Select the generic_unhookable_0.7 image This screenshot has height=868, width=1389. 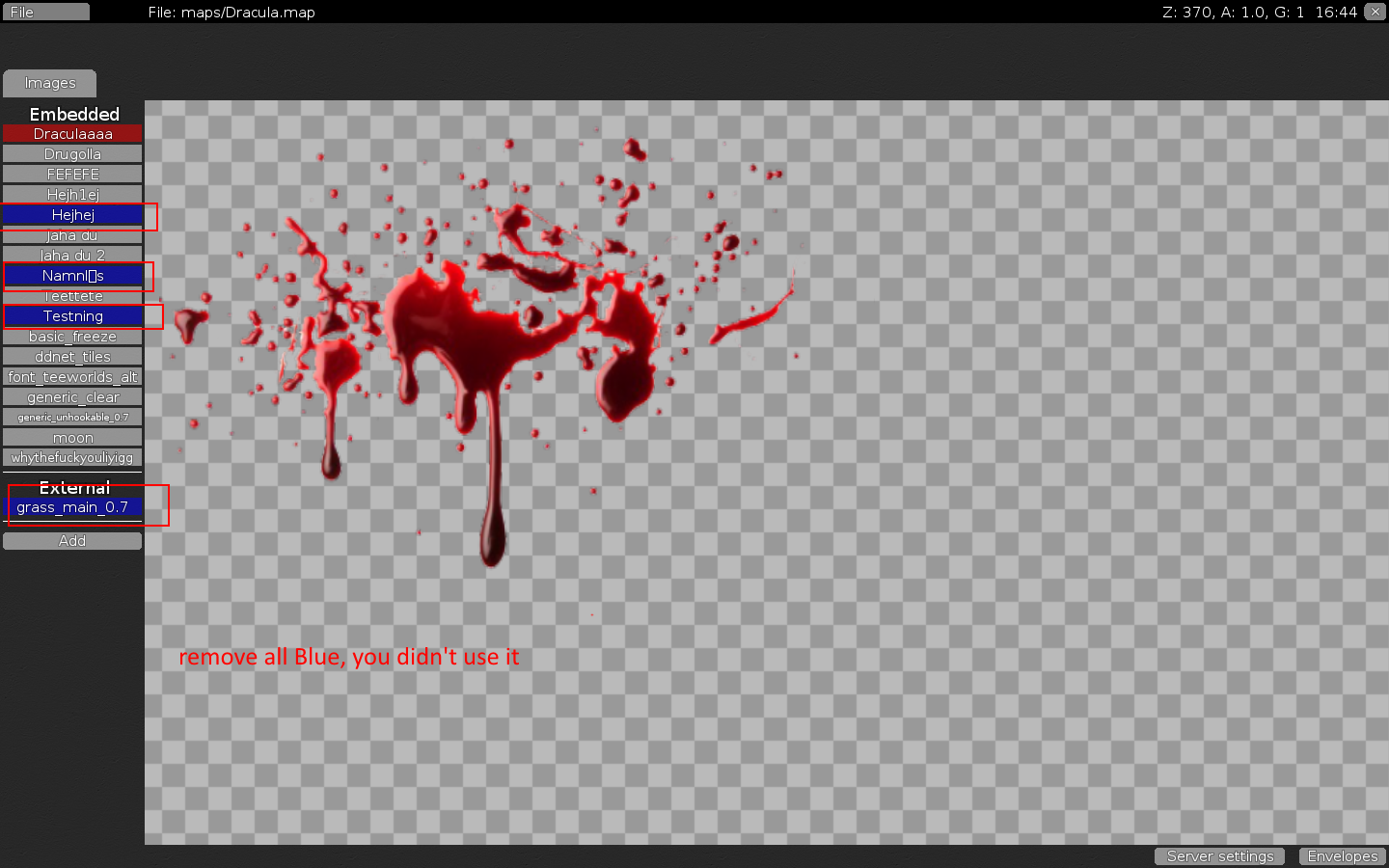click(72, 417)
